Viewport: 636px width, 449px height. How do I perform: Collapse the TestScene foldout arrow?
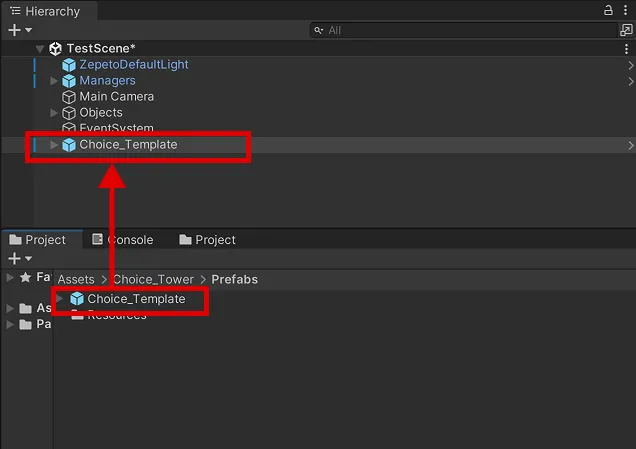click(x=40, y=49)
